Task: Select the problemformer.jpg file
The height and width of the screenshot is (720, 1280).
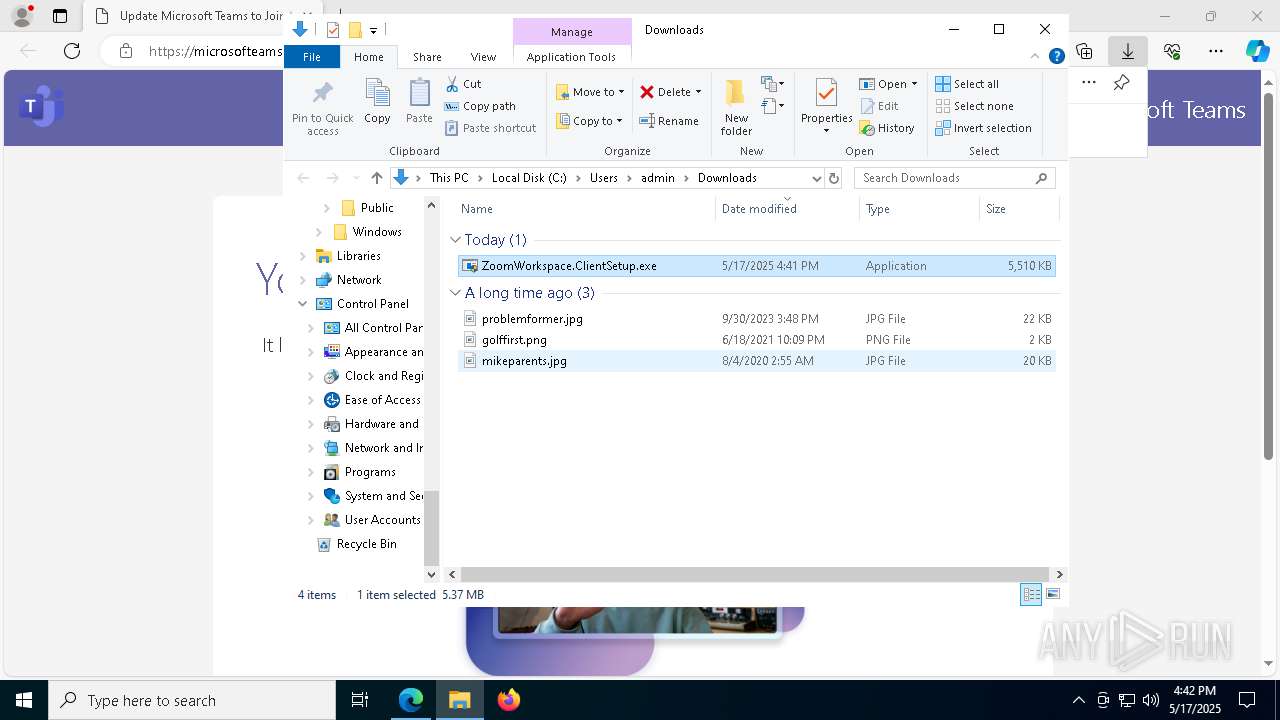Action: coord(756,319)
